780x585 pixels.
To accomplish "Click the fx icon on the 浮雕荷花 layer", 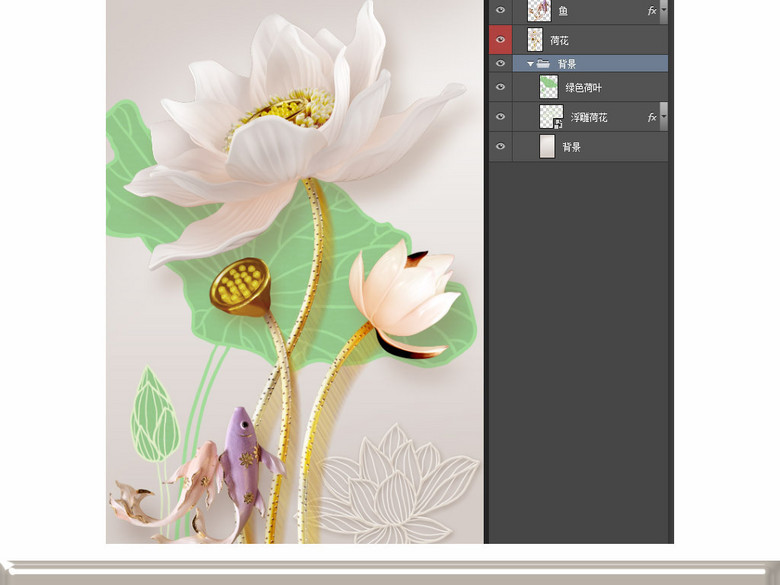I will click(x=652, y=117).
